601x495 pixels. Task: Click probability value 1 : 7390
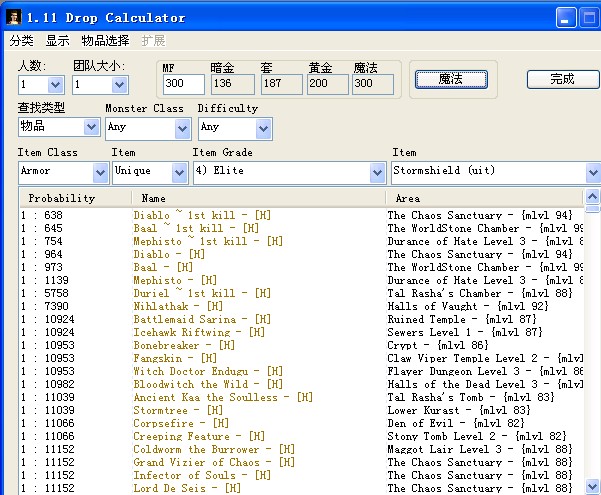pos(45,306)
